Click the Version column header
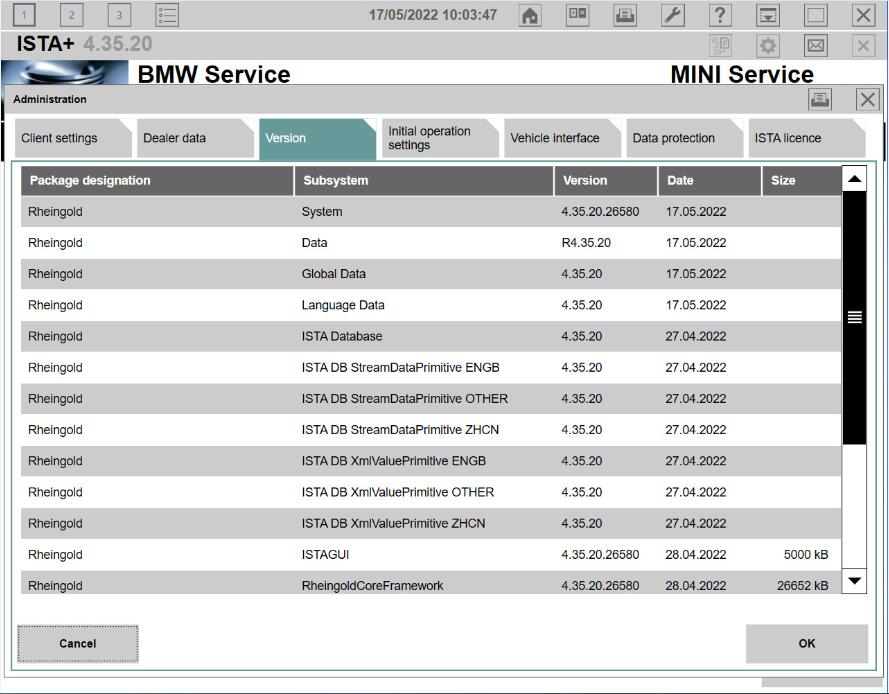Viewport: 889px width, 694px height. 606,181
